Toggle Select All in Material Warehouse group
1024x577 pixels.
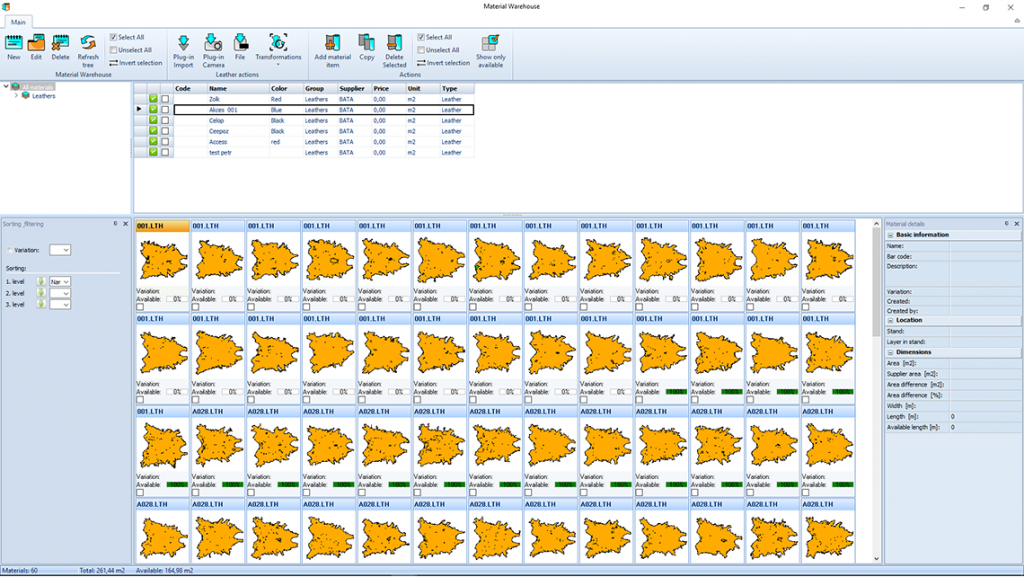pos(114,37)
